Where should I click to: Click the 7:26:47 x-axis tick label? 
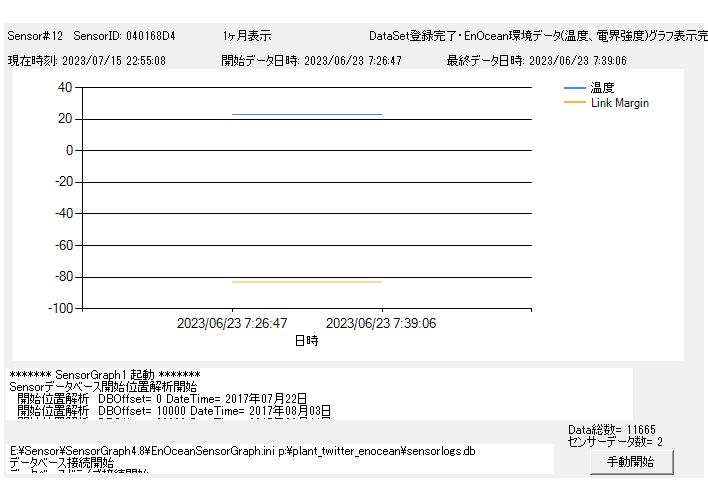tap(232, 324)
